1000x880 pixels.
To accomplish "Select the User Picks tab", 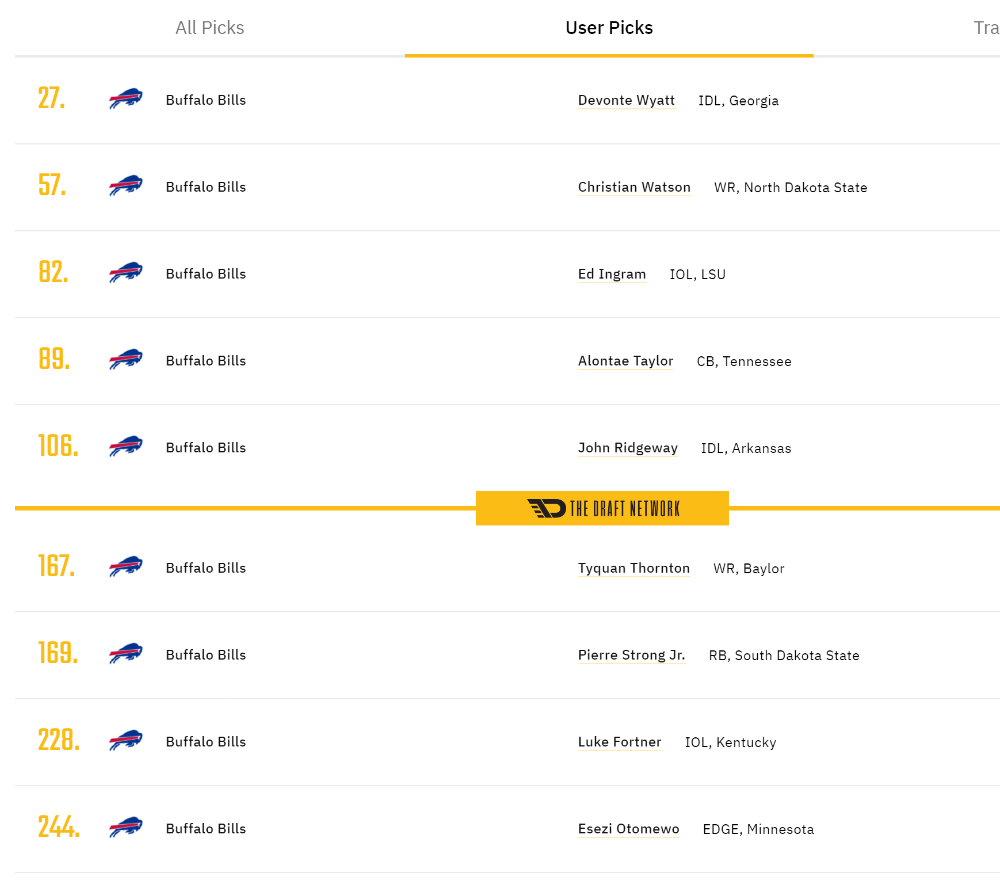I will (x=609, y=27).
